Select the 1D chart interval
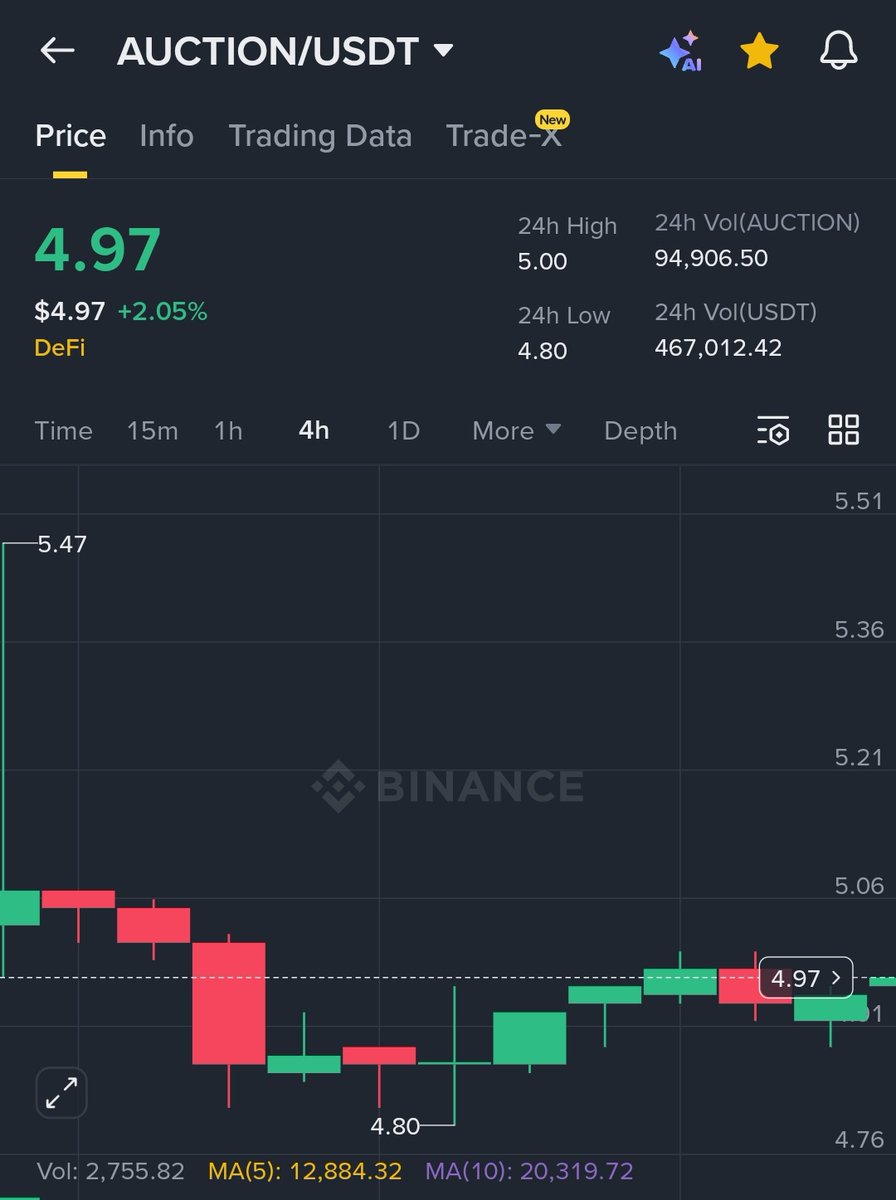 403,431
